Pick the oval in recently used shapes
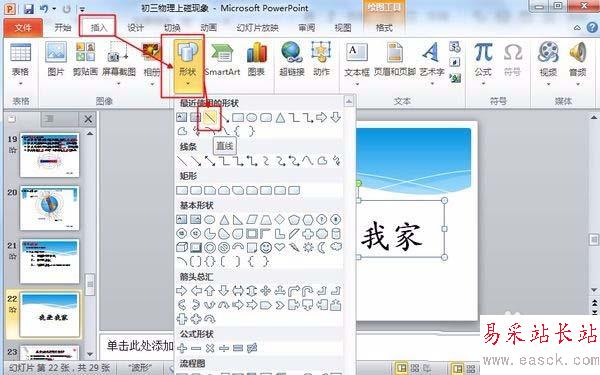The image size is (600, 375). click(251, 117)
